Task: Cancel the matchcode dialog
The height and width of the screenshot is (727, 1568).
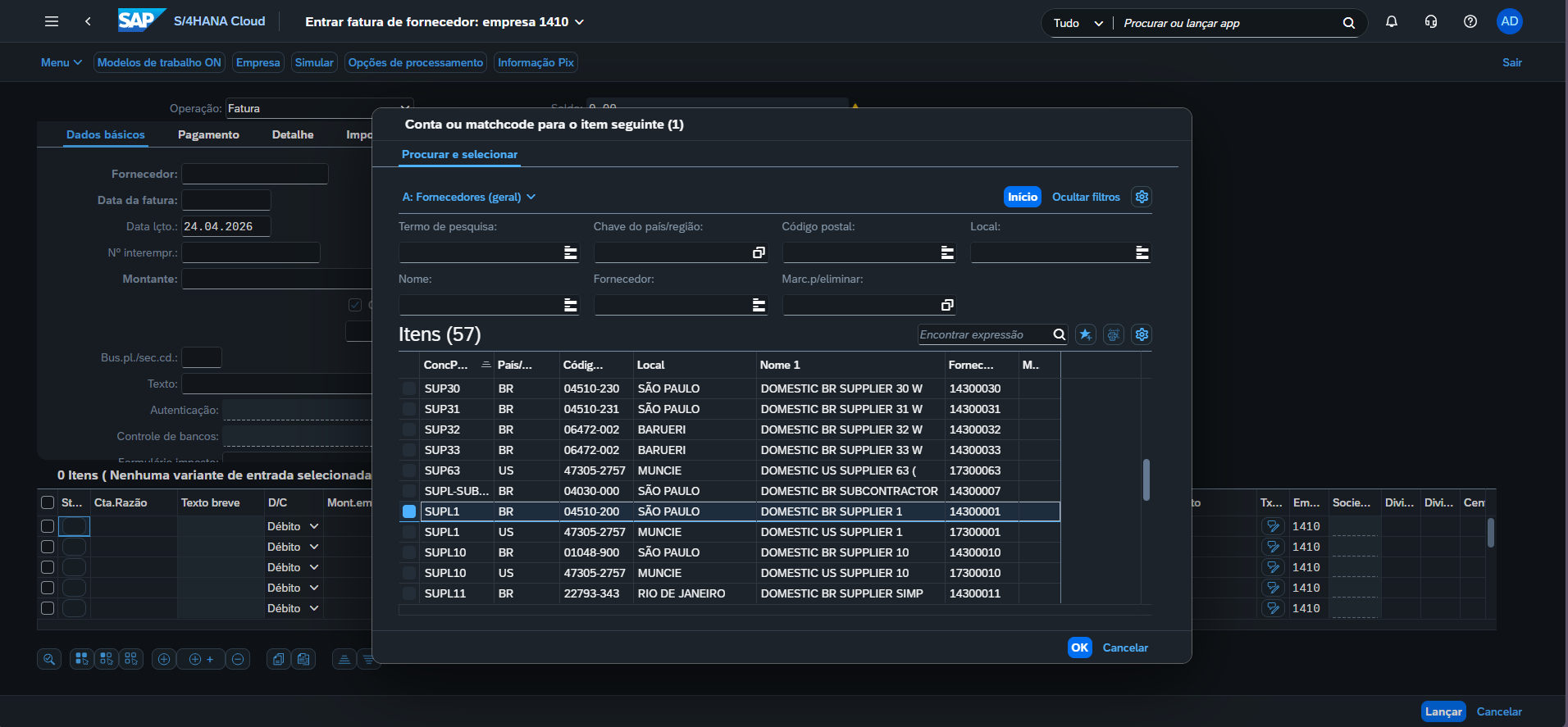Action: coord(1125,647)
